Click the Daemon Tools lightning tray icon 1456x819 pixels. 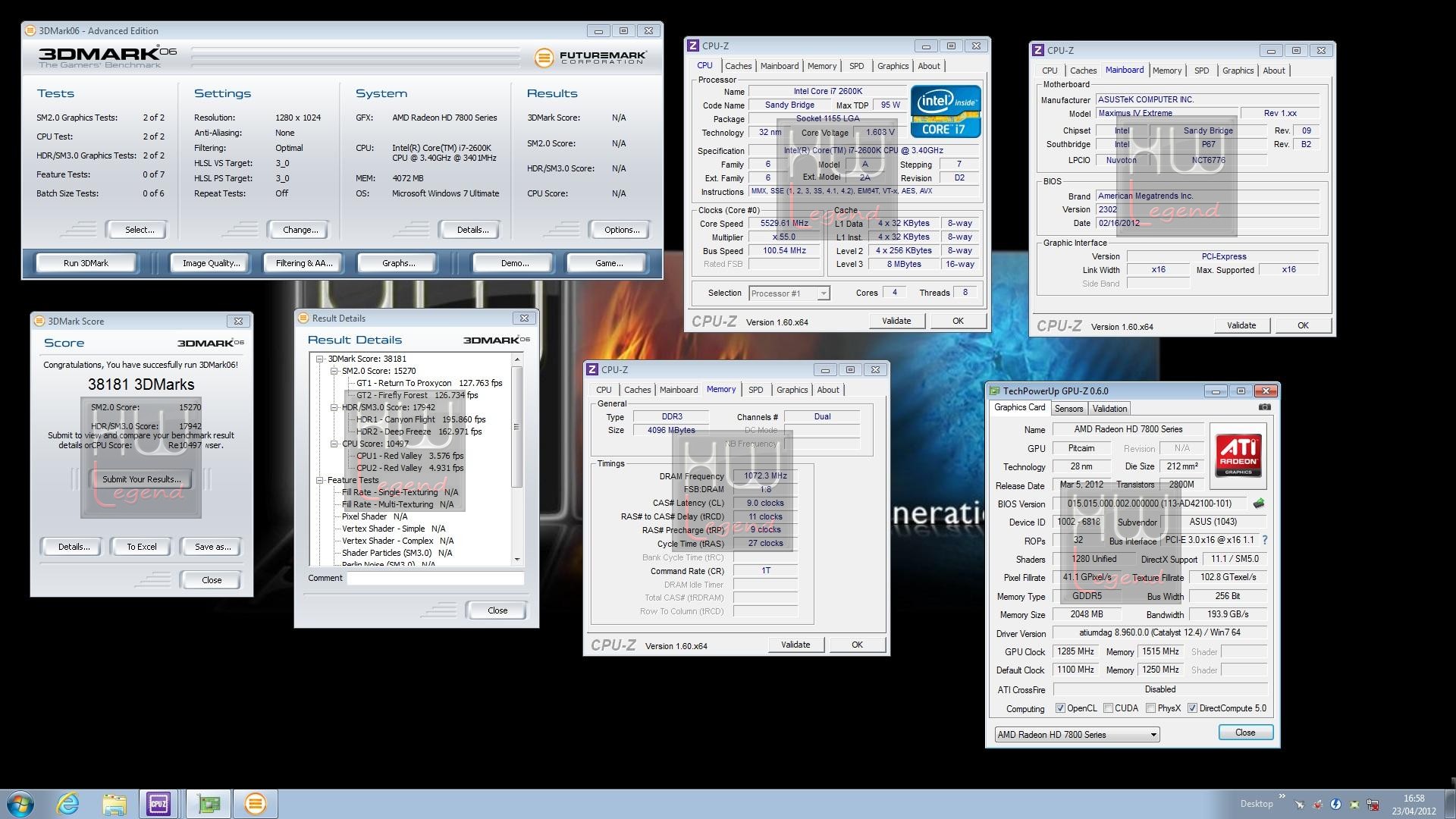coord(1335,805)
